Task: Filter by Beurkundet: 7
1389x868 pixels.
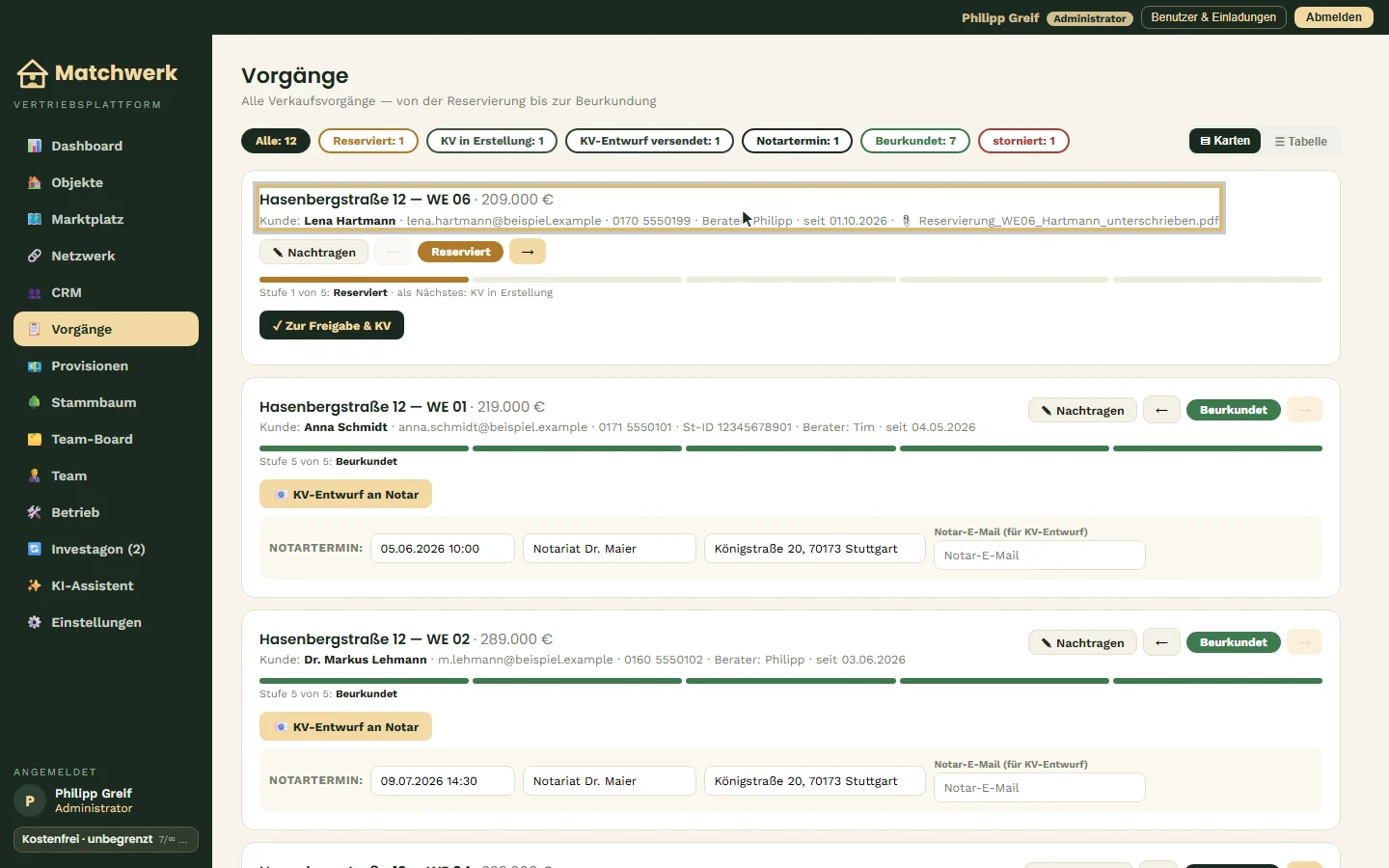Action: tap(915, 141)
